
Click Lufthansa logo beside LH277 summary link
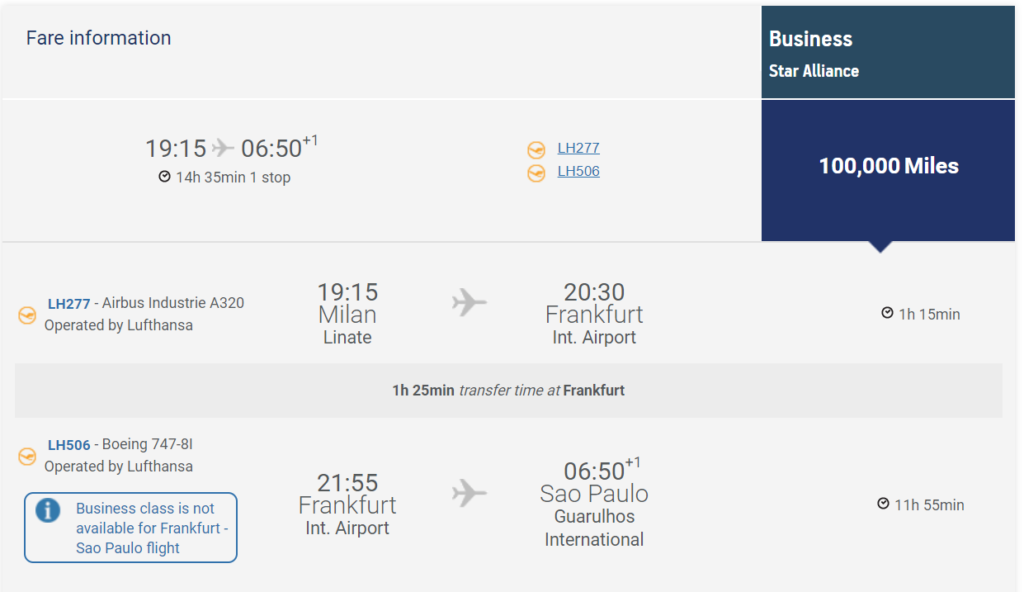[x=536, y=150]
